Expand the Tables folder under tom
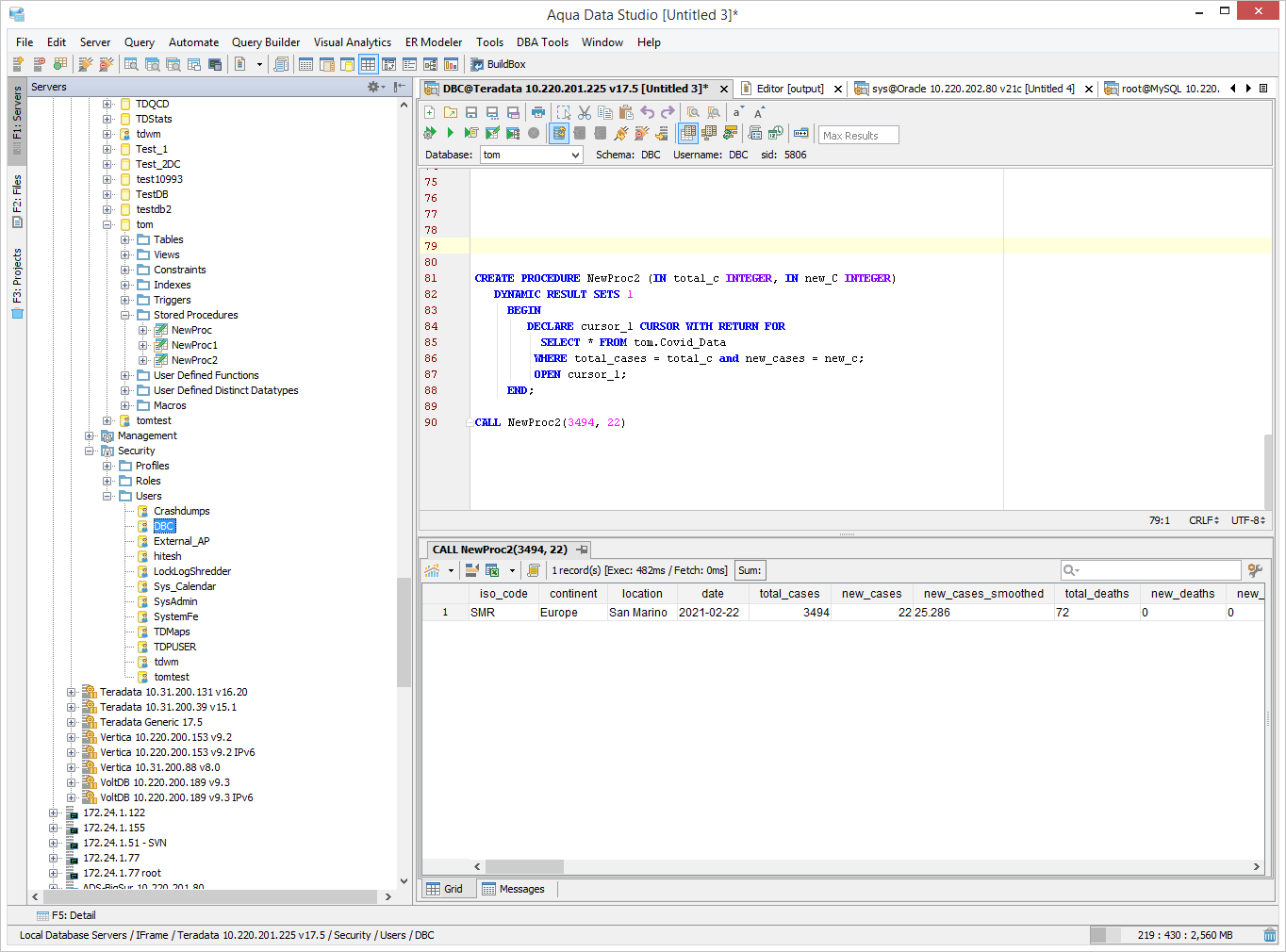 pos(125,239)
